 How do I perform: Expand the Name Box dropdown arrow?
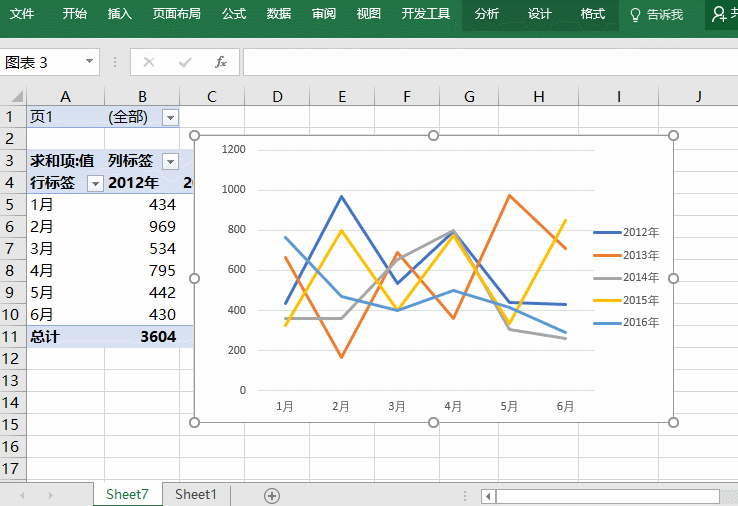(89, 61)
